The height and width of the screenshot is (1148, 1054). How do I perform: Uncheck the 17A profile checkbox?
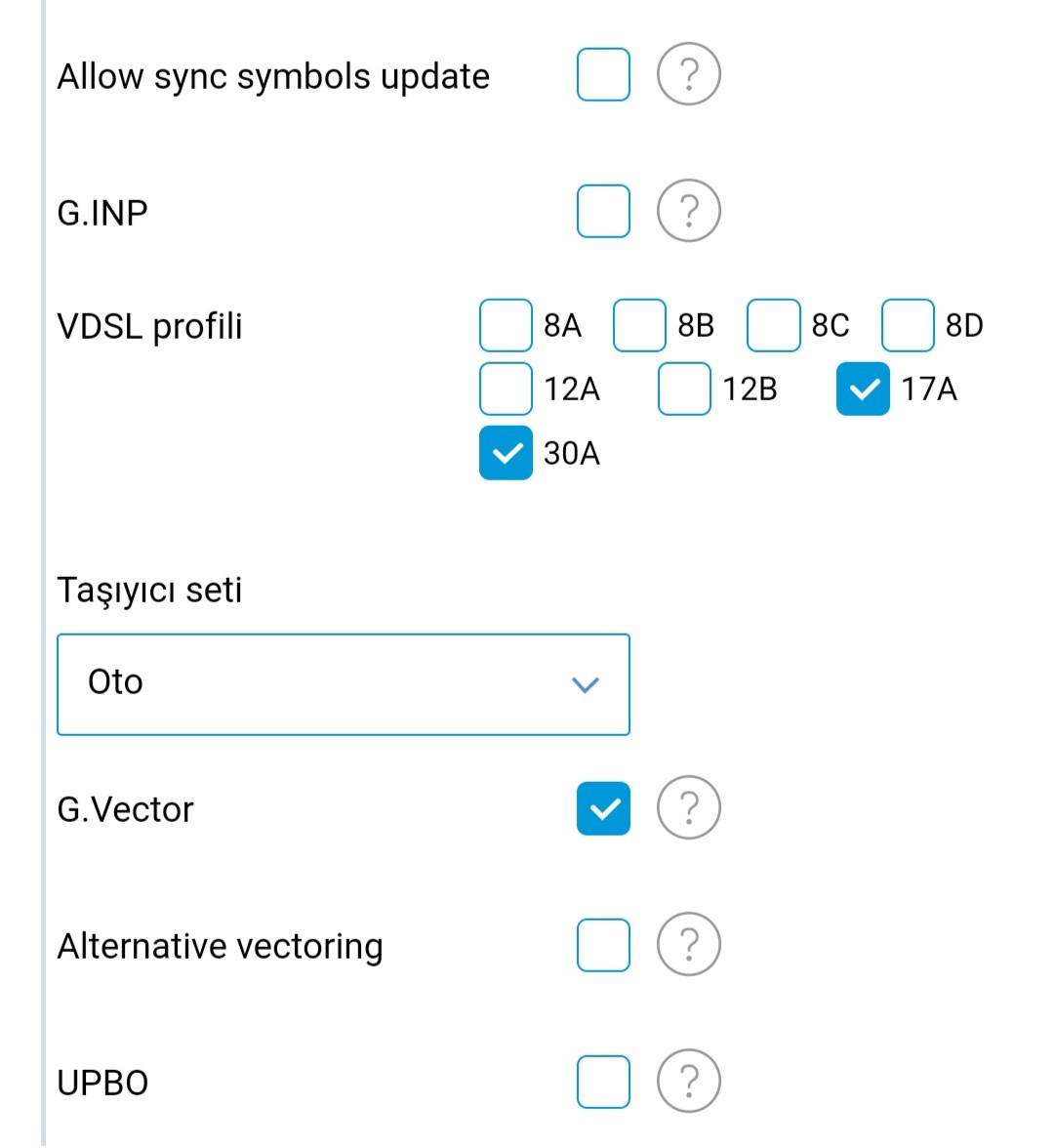coord(863,389)
